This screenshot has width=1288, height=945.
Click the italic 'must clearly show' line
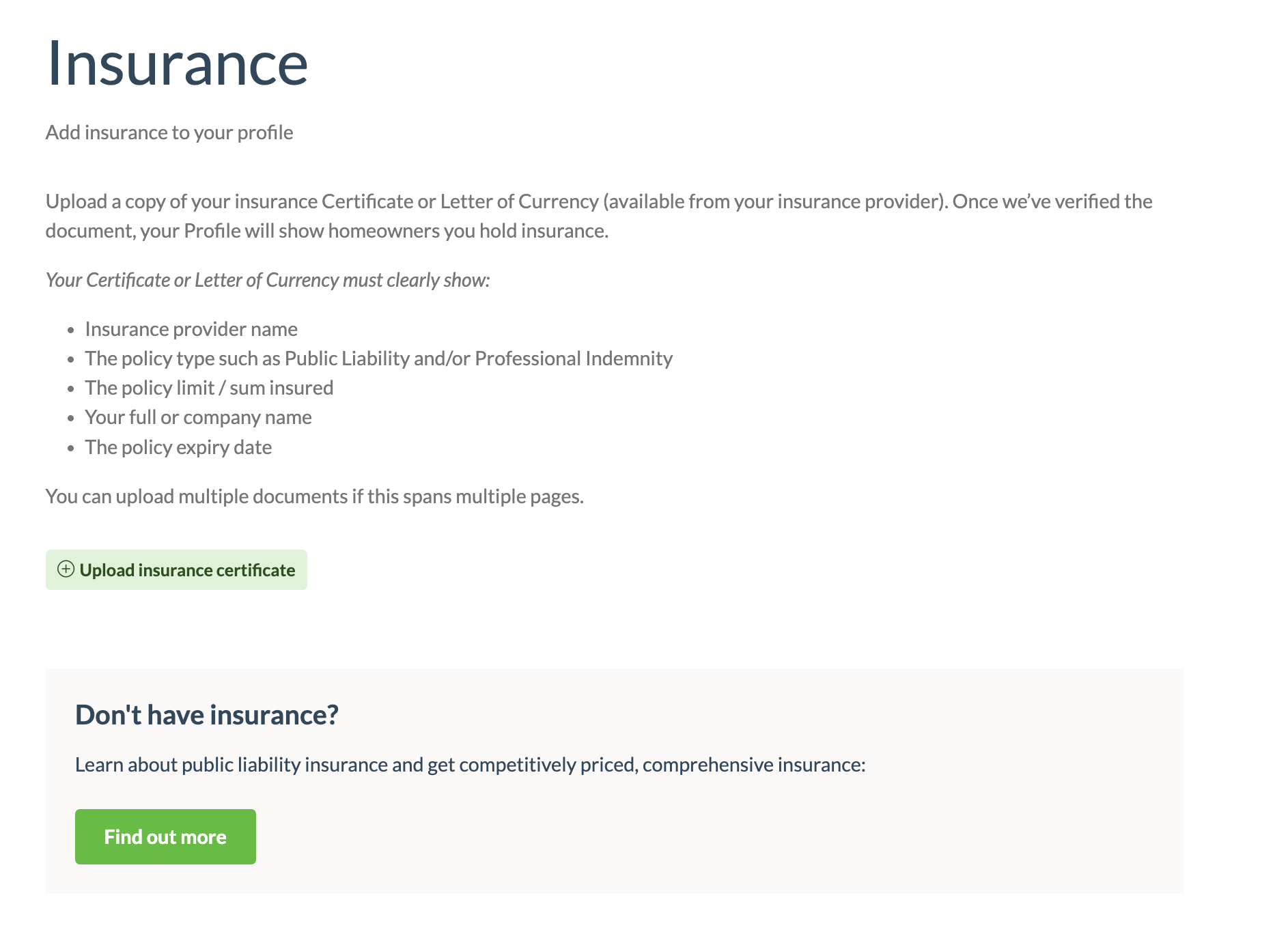pyautogui.click(x=268, y=280)
